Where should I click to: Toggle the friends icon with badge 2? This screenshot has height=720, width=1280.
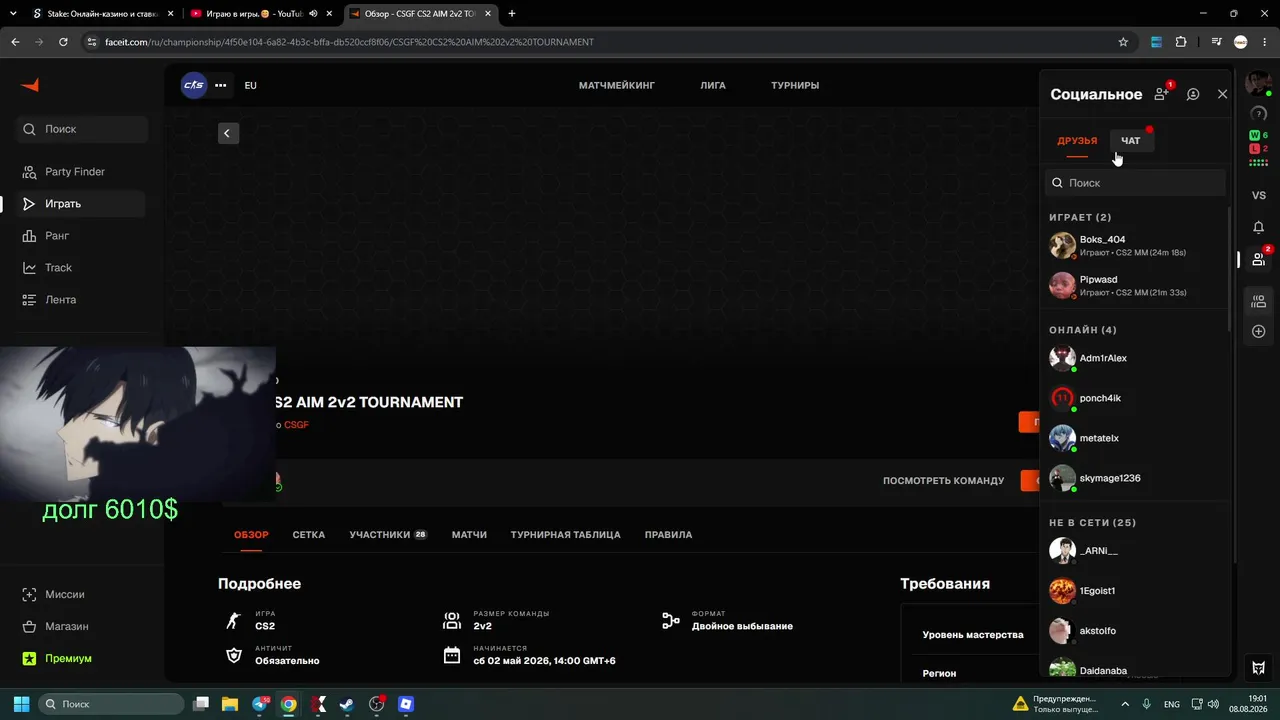1259,259
